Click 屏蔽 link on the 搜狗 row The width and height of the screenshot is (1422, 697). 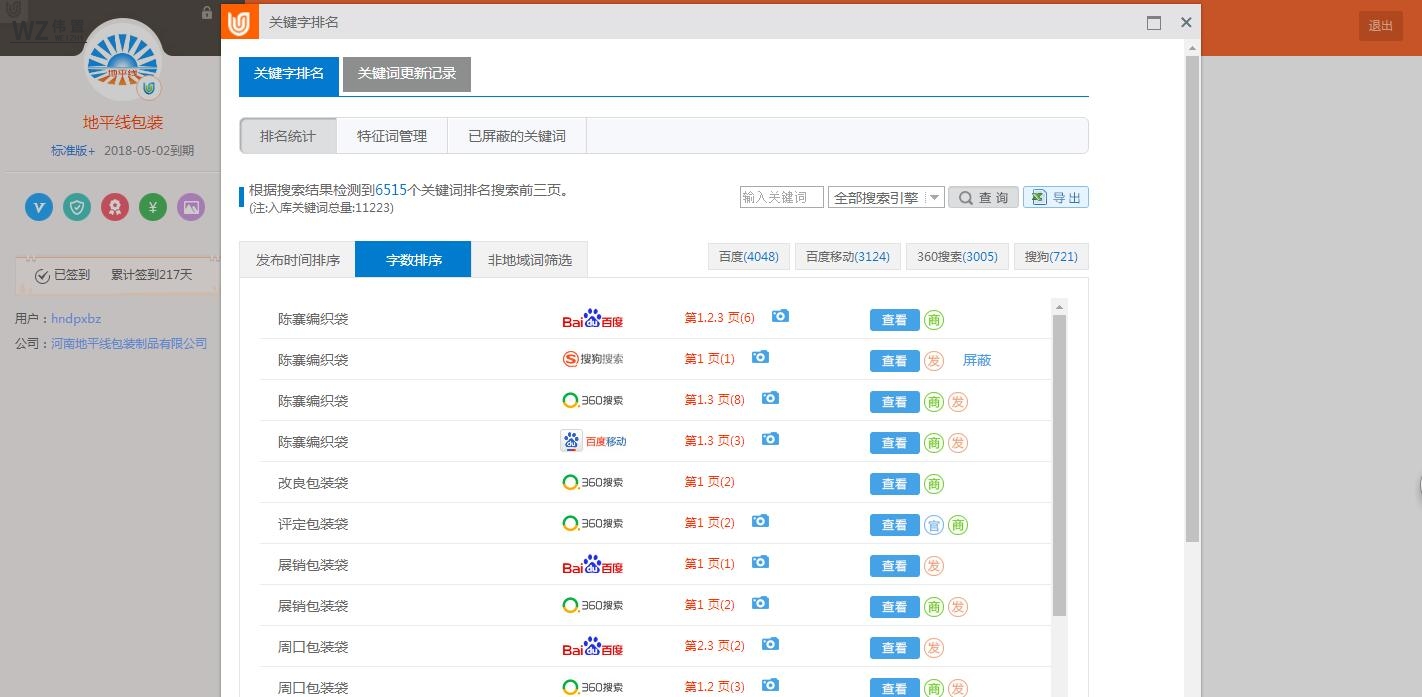pos(976,360)
